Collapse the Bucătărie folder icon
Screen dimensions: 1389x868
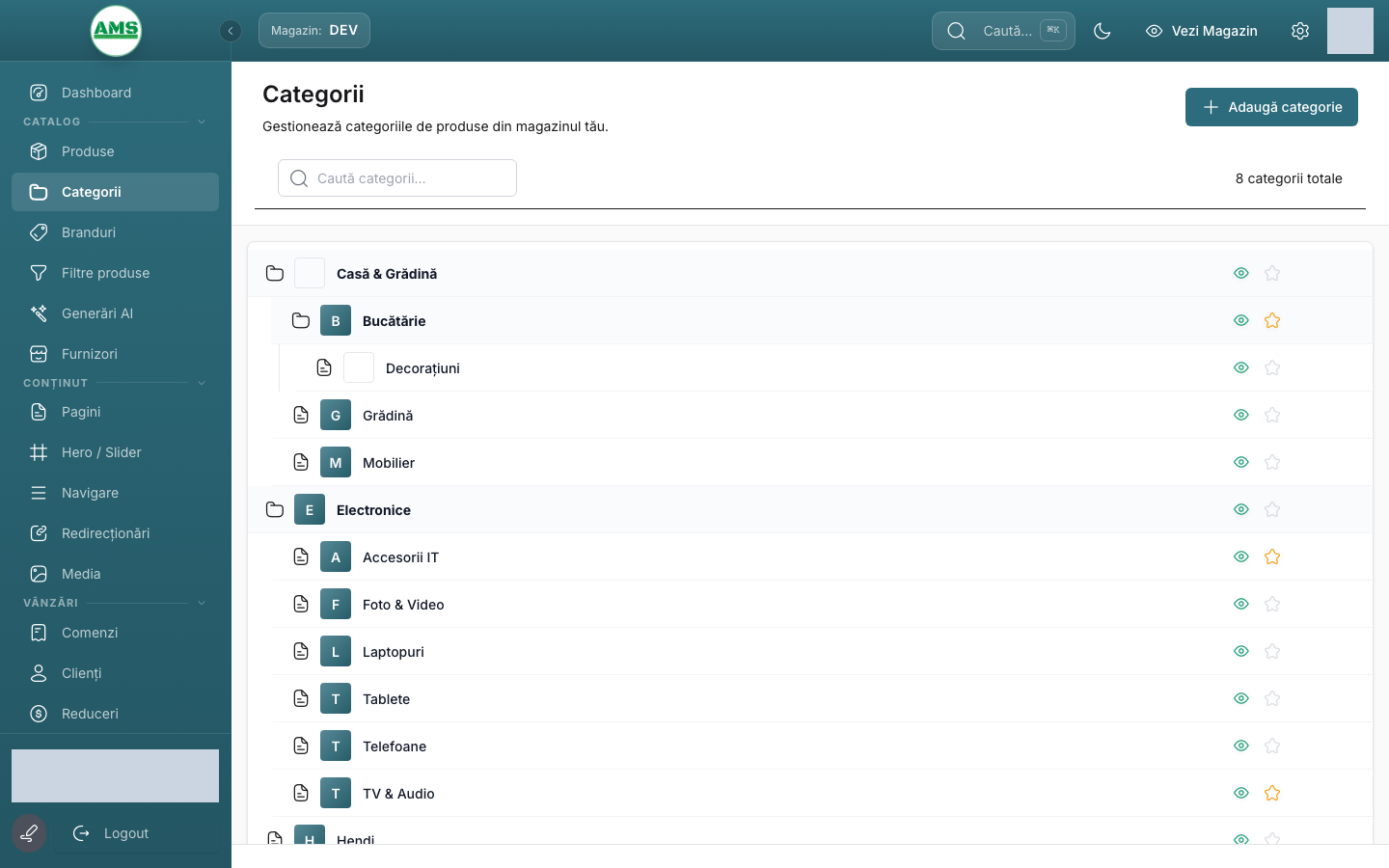point(301,321)
